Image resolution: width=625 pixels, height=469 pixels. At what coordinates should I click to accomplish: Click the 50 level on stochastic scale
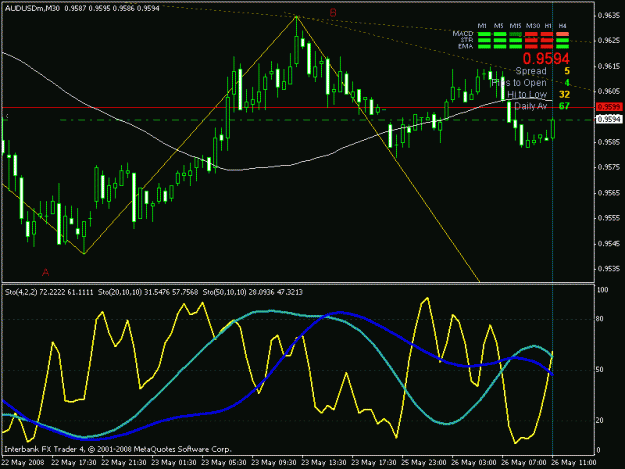(601, 370)
